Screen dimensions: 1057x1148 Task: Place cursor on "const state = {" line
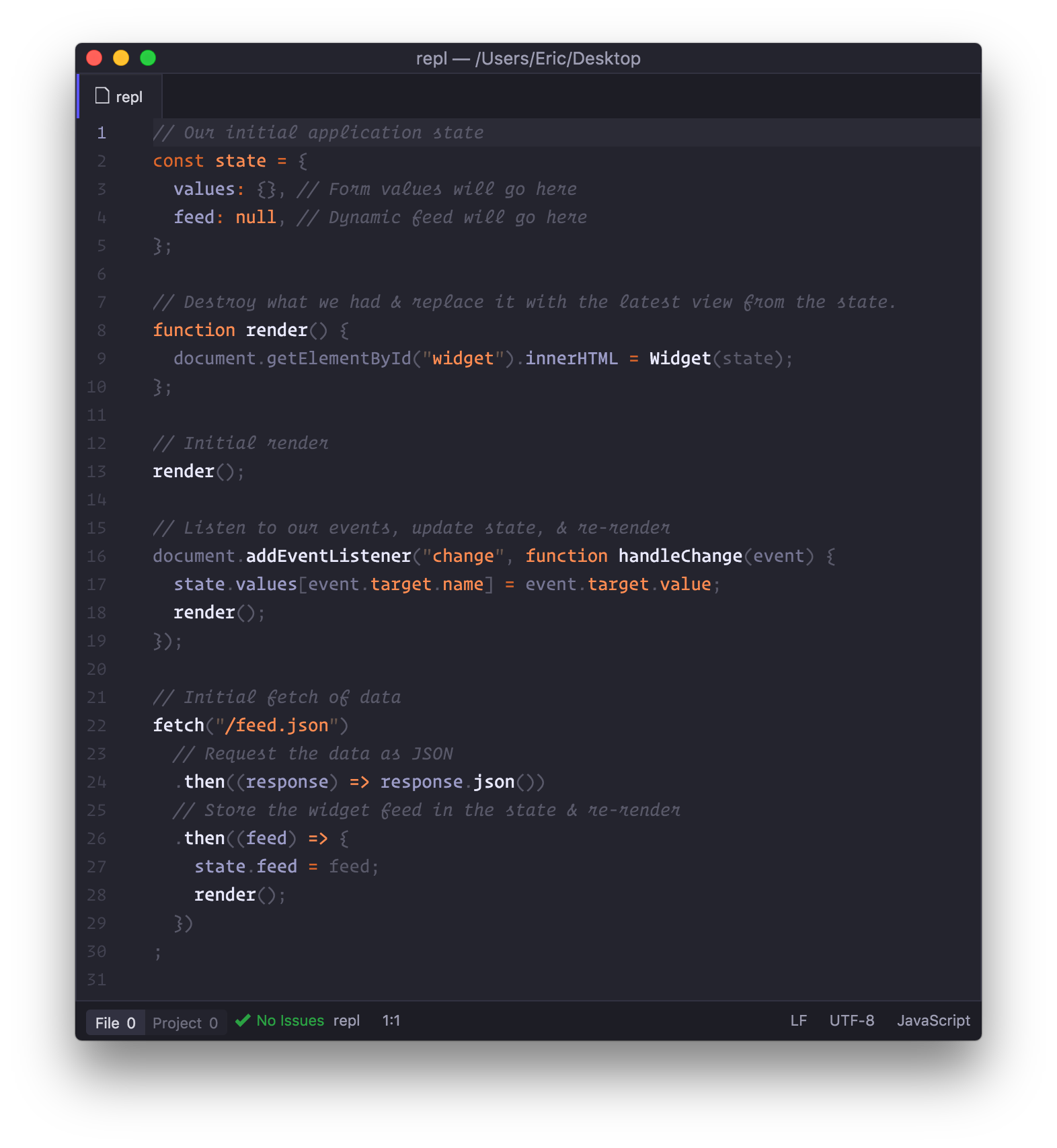click(x=230, y=161)
